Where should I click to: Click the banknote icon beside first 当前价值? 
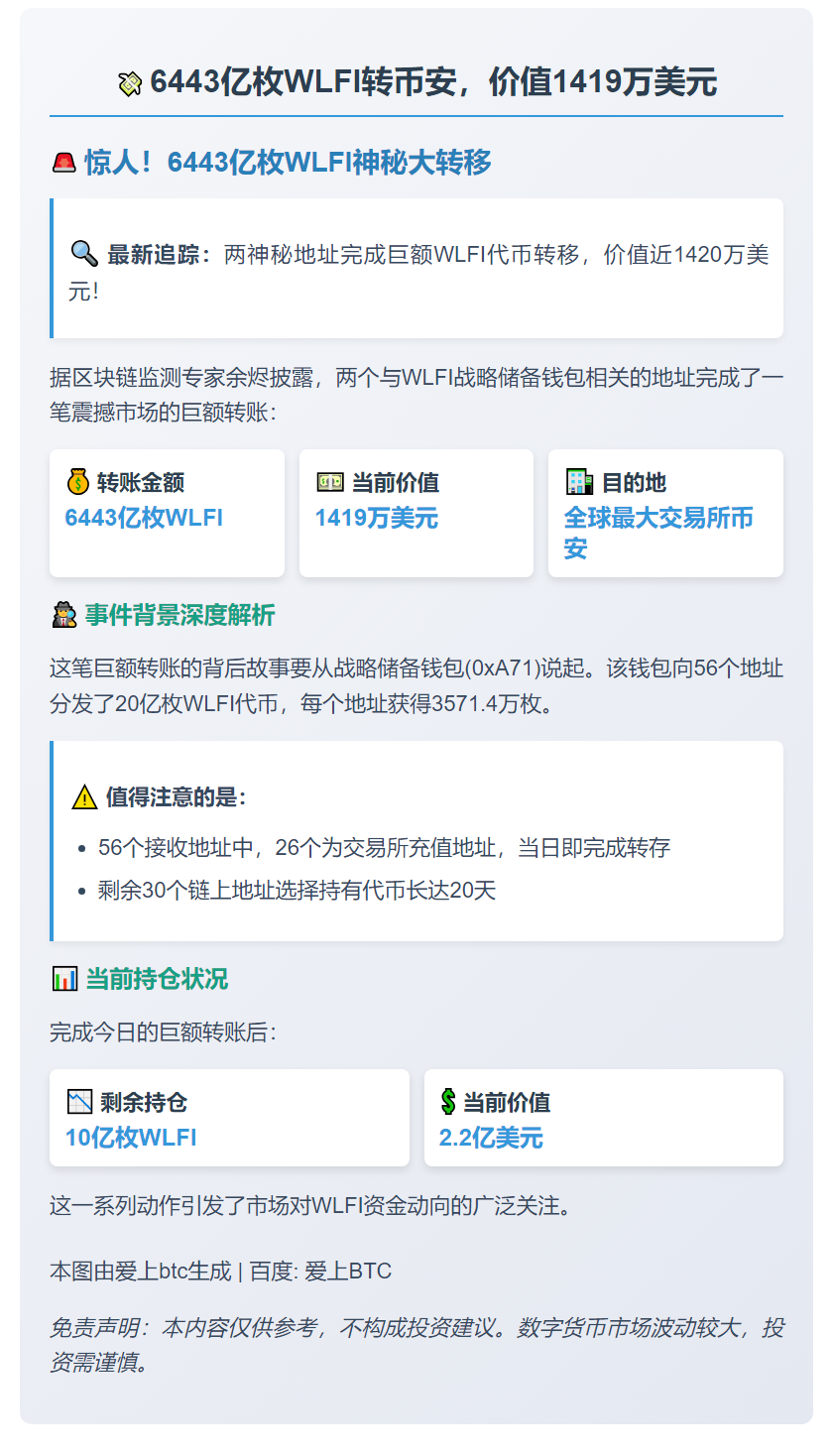point(329,482)
